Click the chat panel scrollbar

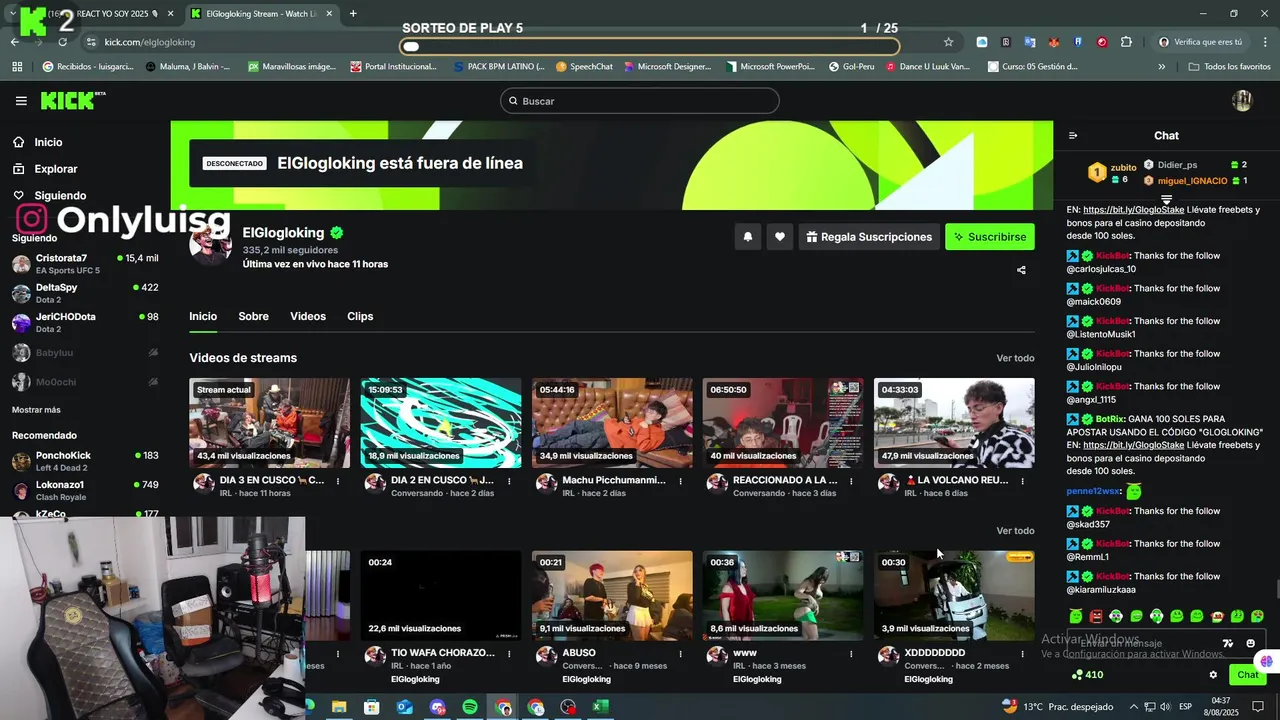[1276, 590]
